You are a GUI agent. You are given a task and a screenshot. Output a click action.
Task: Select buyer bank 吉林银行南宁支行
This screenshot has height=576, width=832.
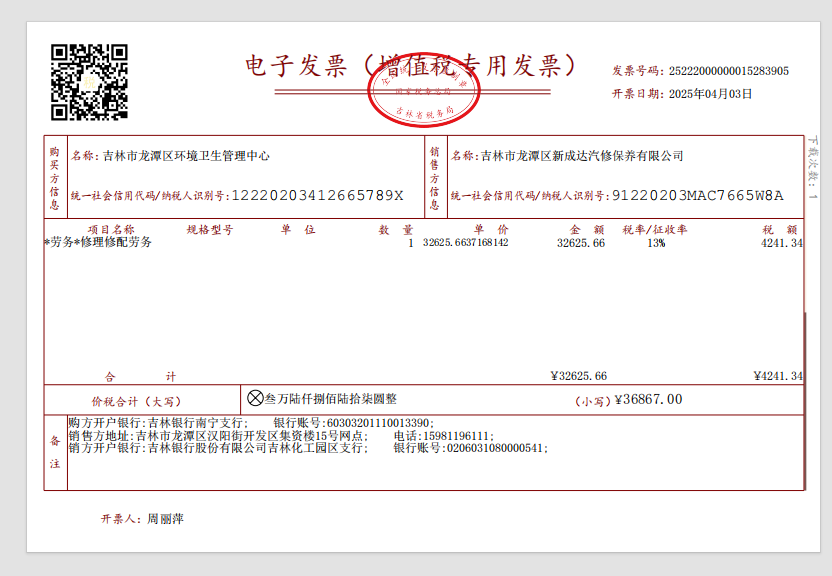(195, 423)
